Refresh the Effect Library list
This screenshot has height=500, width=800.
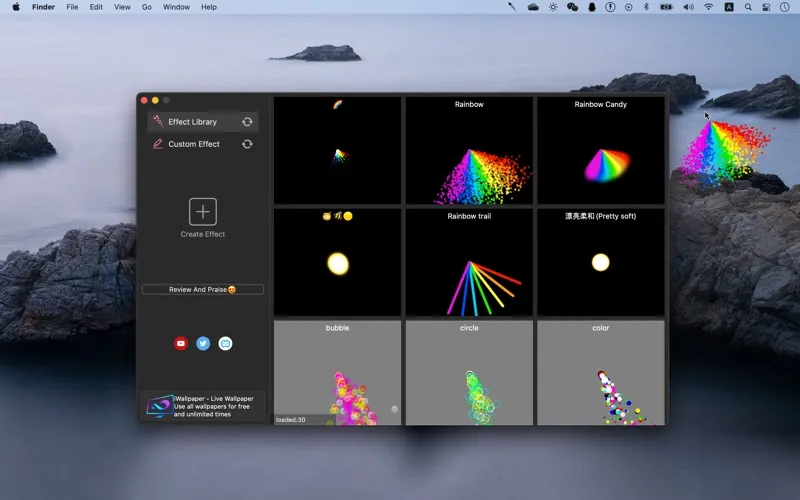247,122
